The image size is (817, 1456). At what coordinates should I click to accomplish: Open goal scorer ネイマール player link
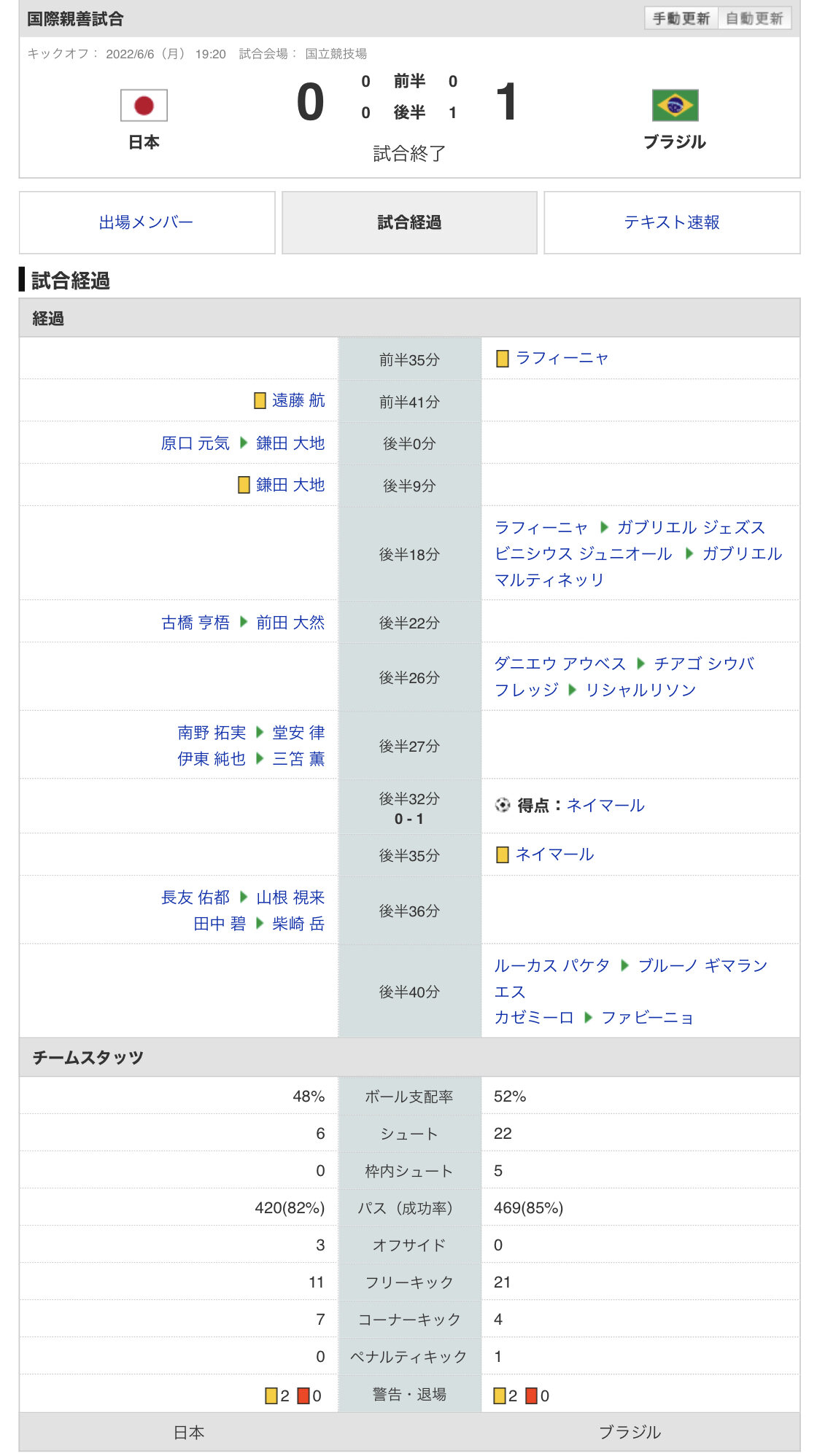coord(605,805)
